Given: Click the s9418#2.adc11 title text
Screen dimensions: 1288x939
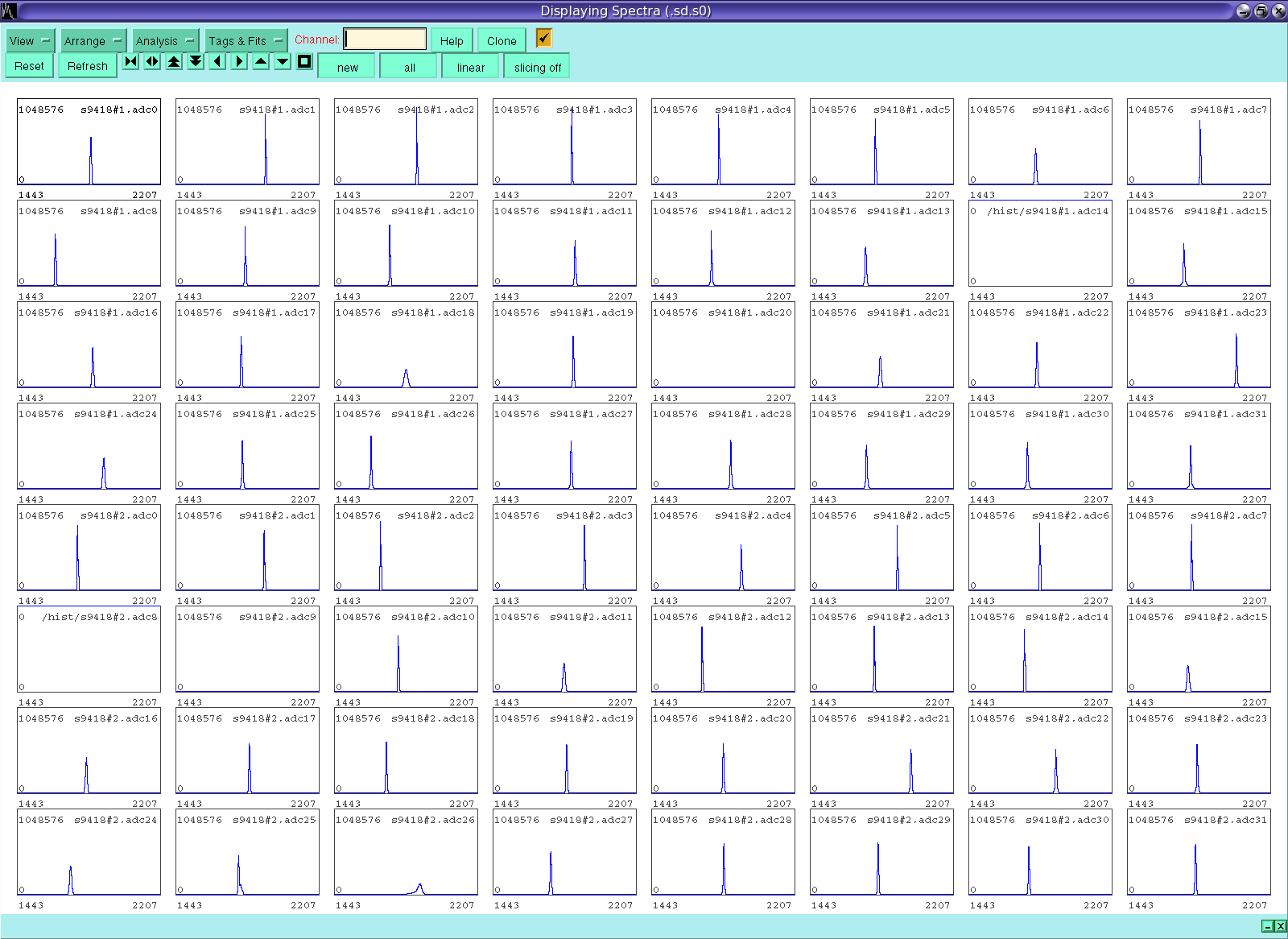Looking at the screenshot, I should coord(592,617).
